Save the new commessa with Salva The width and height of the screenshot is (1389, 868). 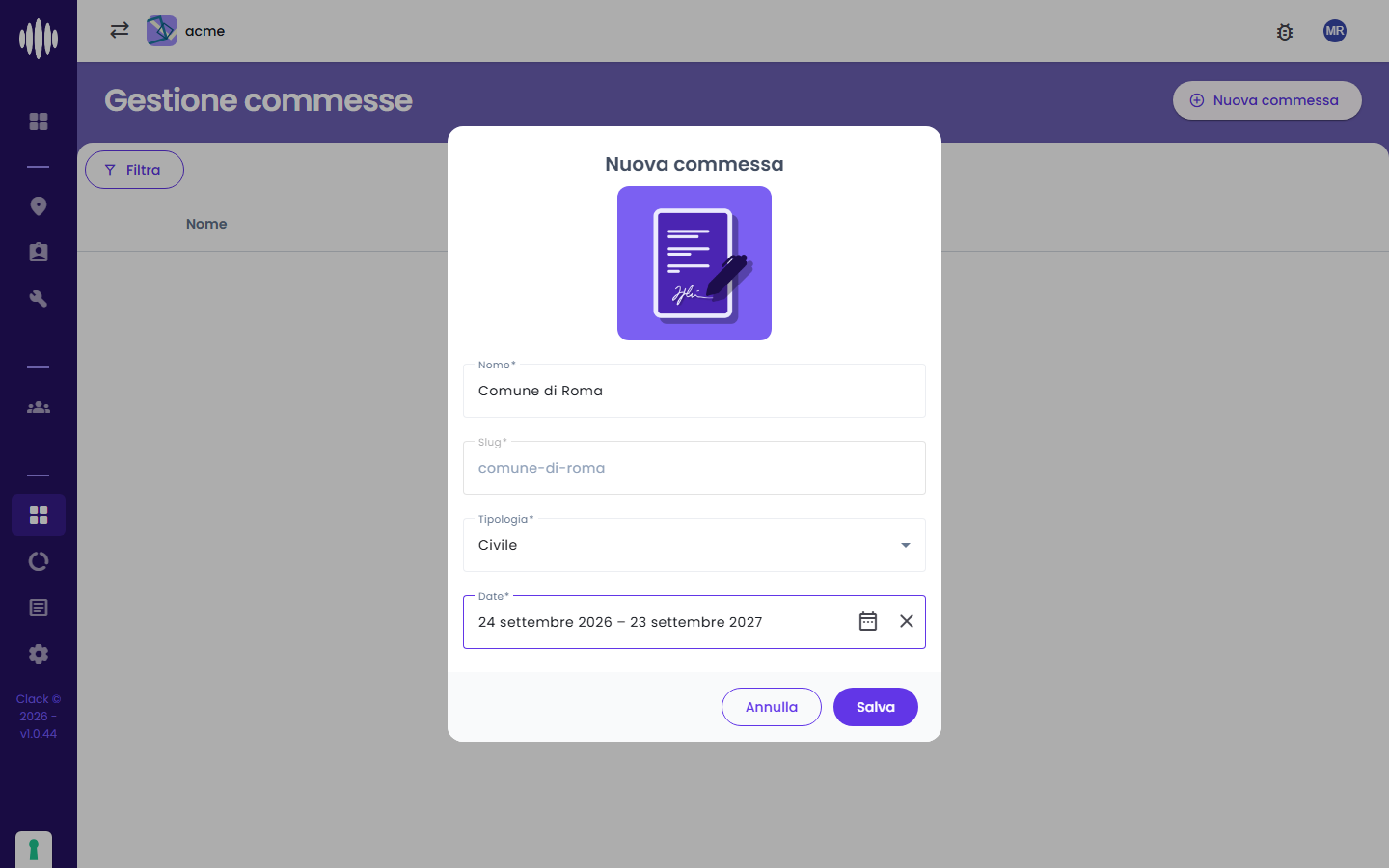[876, 707]
